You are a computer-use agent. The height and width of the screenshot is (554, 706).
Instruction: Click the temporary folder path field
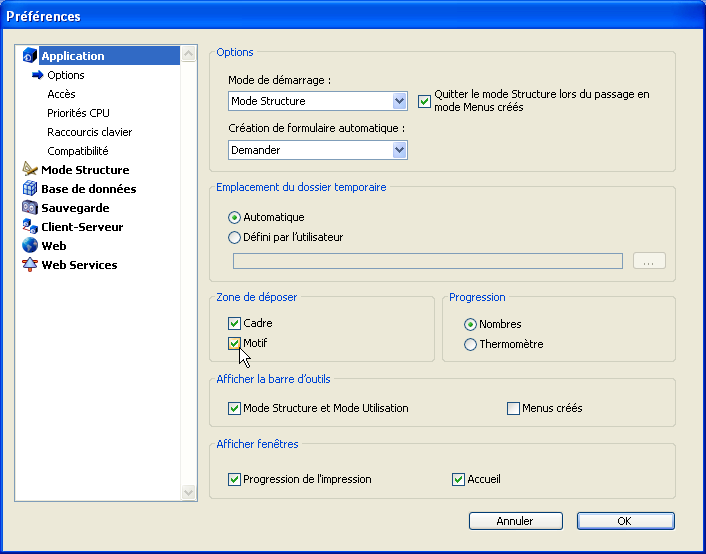tap(428, 261)
